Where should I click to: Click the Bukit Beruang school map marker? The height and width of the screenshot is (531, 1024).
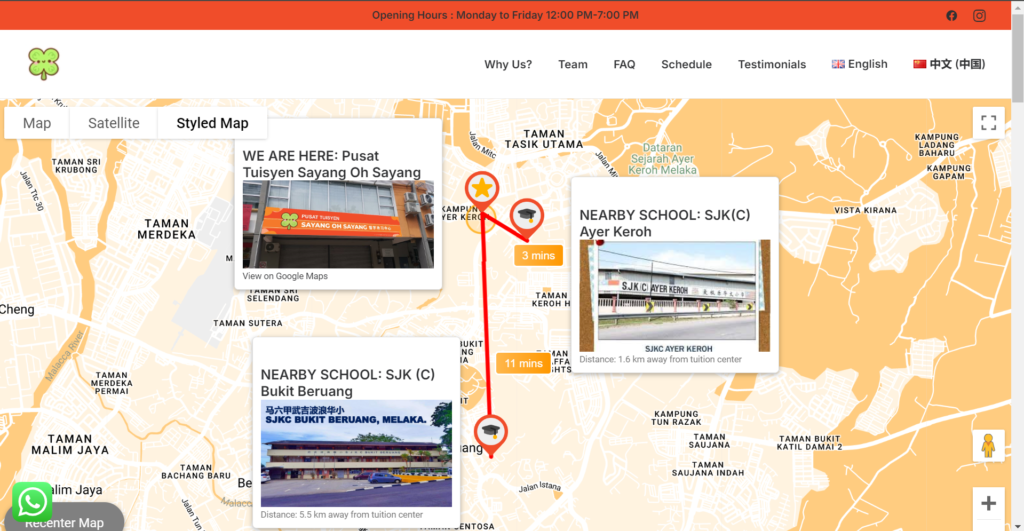490,432
